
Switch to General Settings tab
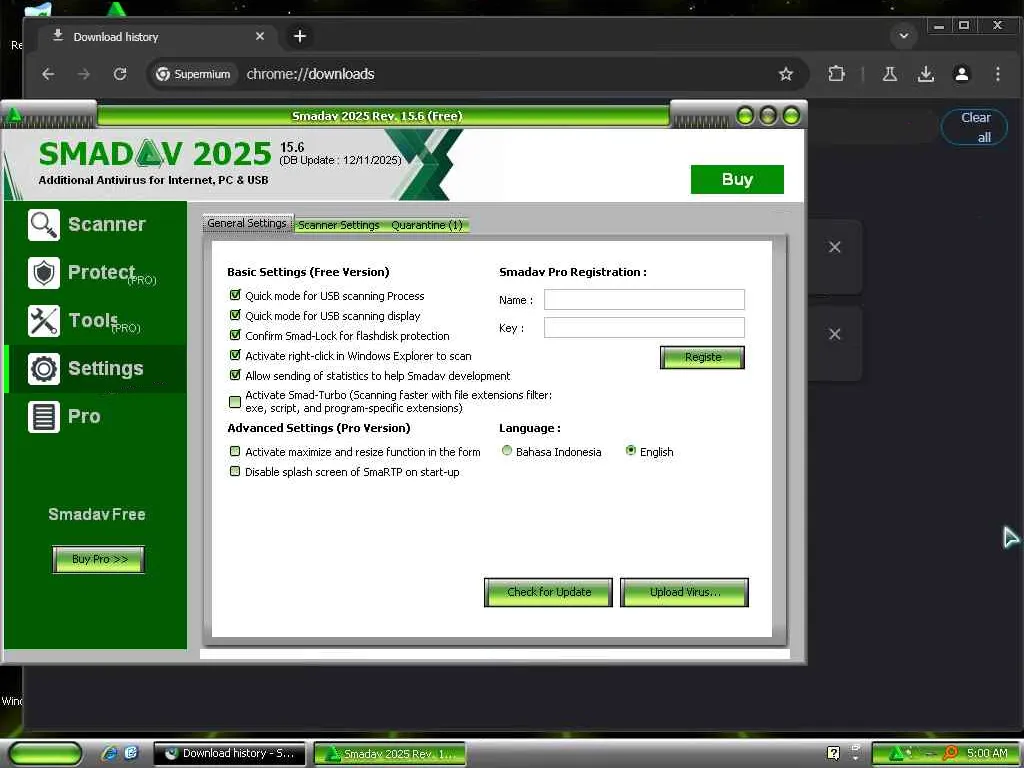[x=248, y=223]
